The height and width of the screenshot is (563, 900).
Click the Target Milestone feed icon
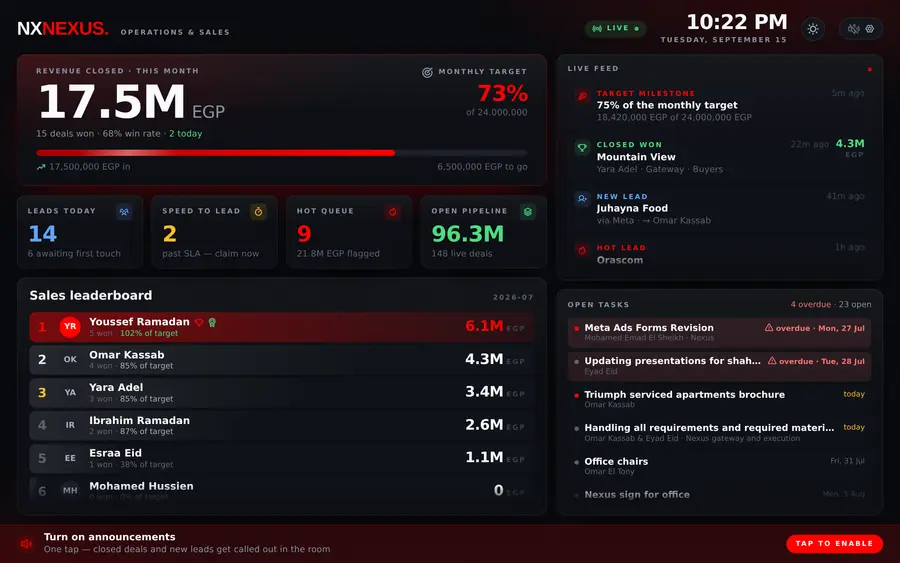pos(582,96)
